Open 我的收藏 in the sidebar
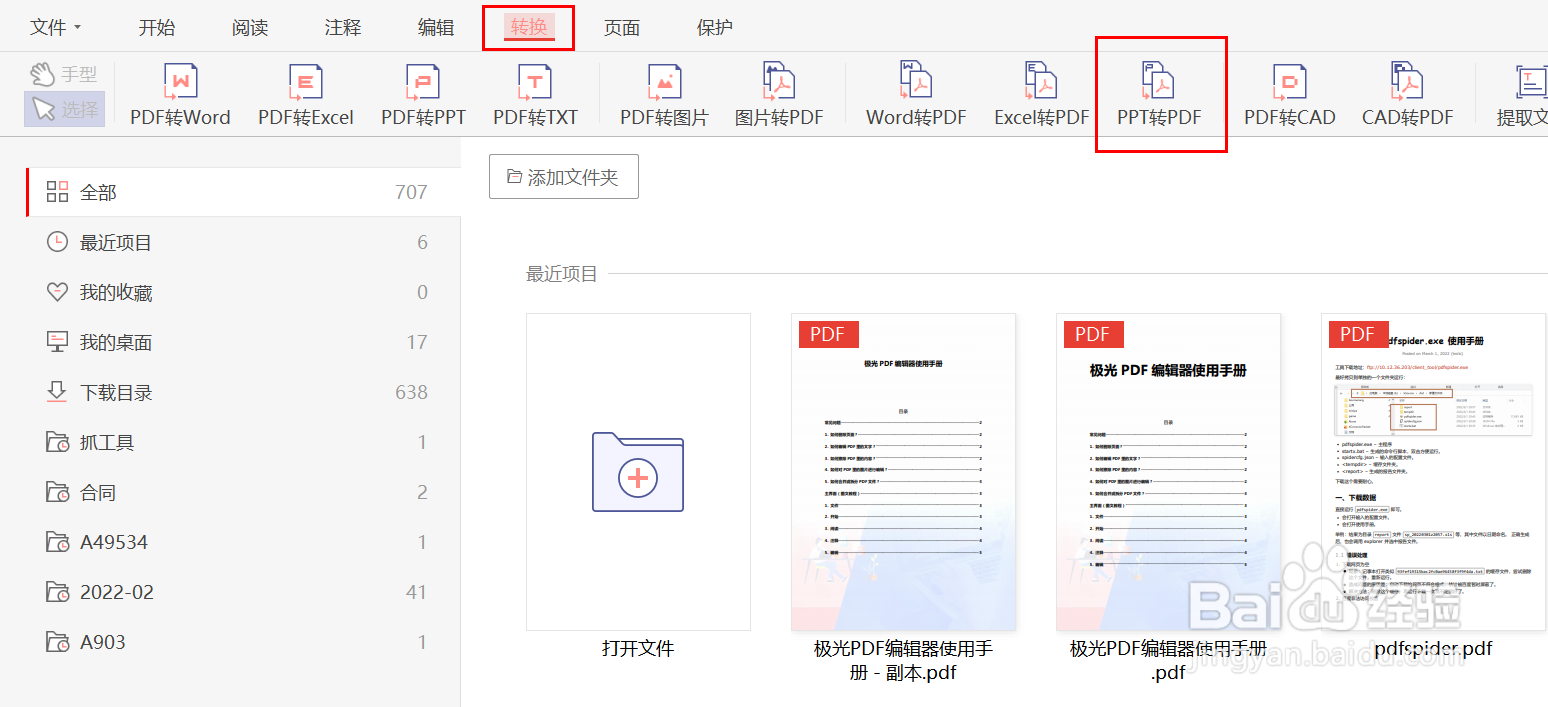This screenshot has height=707, width=1548. 243,292
